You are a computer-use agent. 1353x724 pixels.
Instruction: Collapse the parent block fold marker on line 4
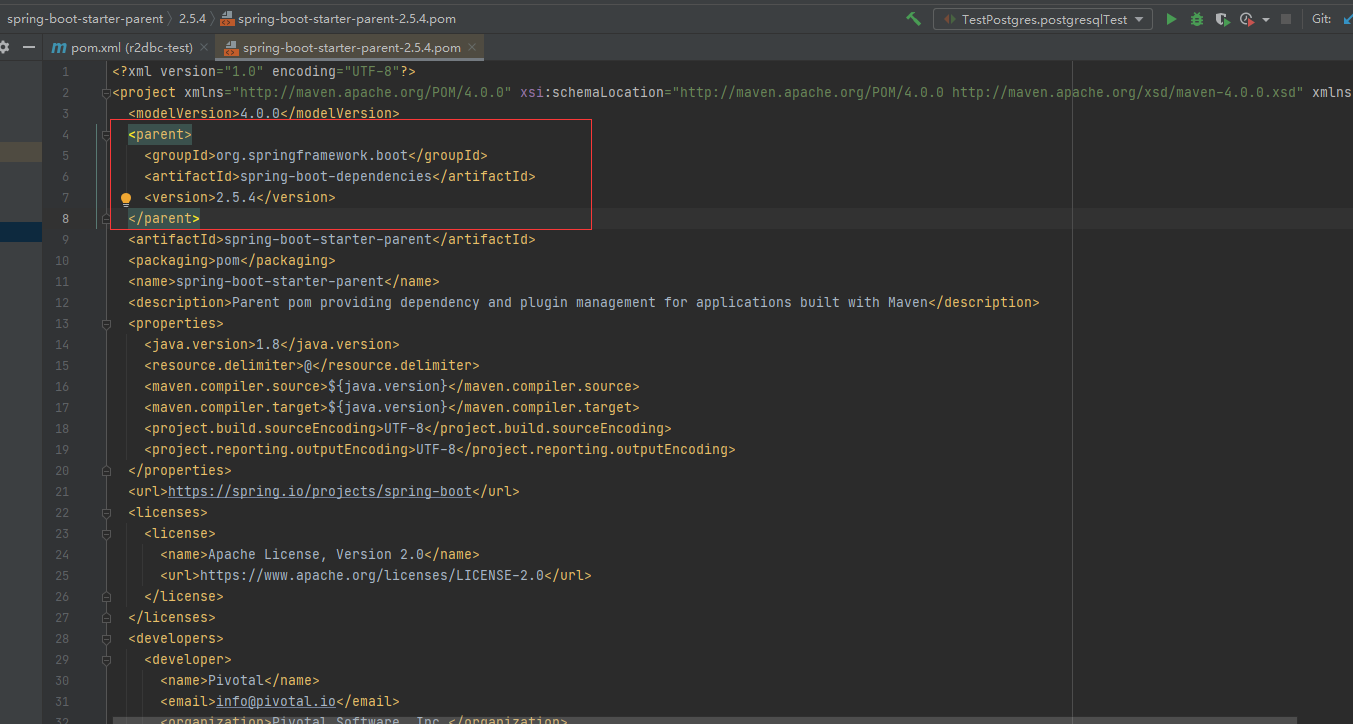106,135
